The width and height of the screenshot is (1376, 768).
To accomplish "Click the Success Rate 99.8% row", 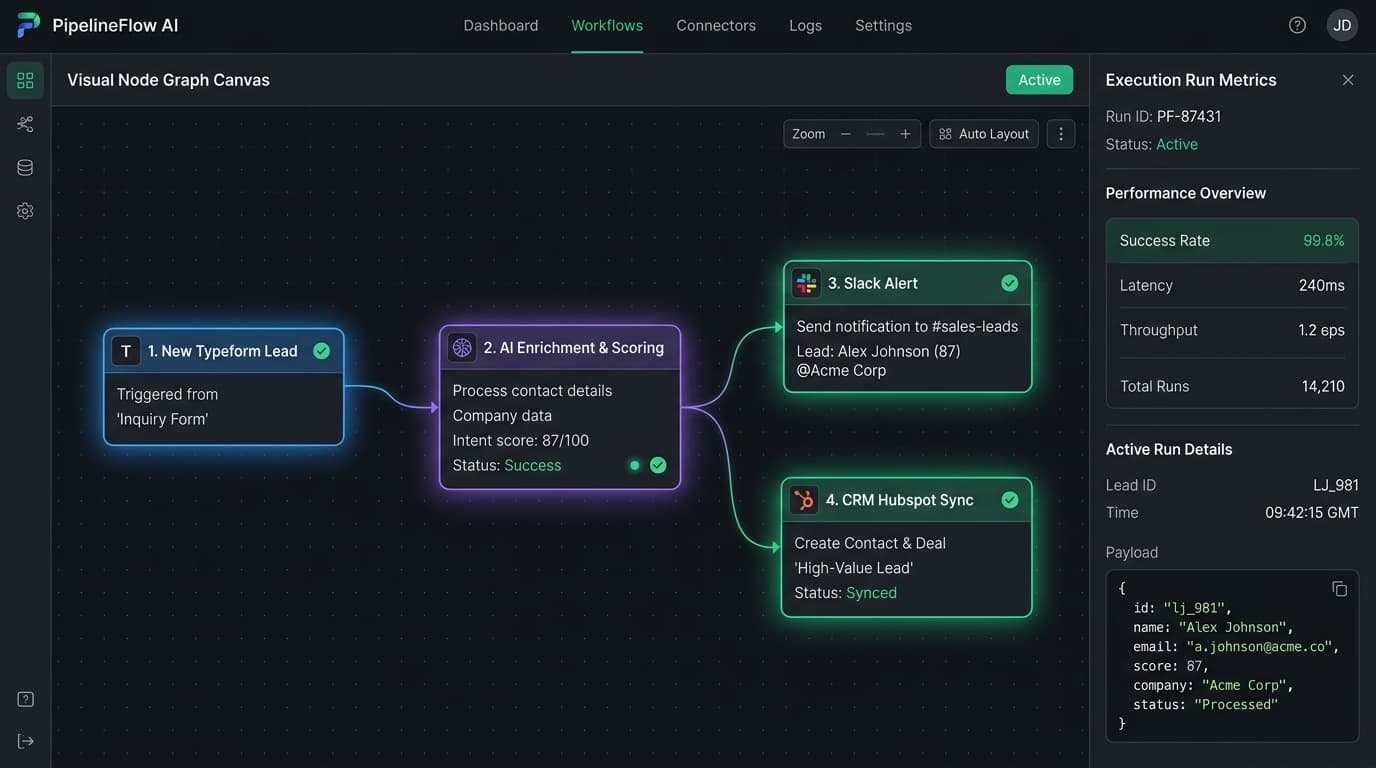I will (x=1232, y=241).
